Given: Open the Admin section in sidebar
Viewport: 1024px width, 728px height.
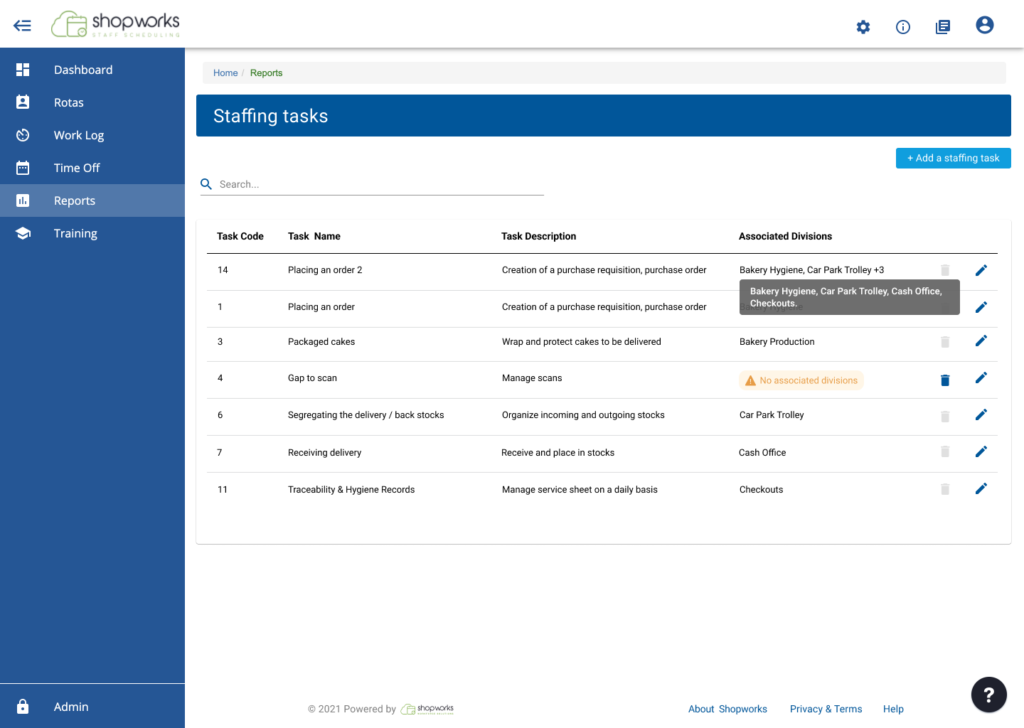Looking at the screenshot, I should [71, 707].
